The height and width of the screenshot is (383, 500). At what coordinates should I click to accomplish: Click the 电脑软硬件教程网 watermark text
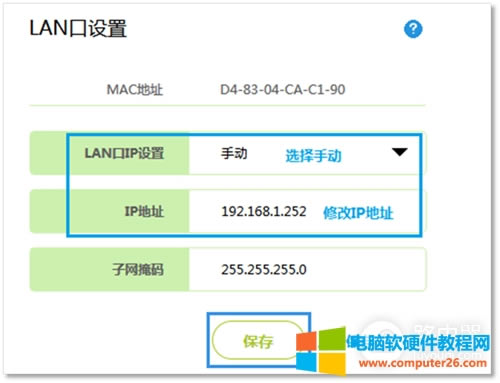click(418, 343)
